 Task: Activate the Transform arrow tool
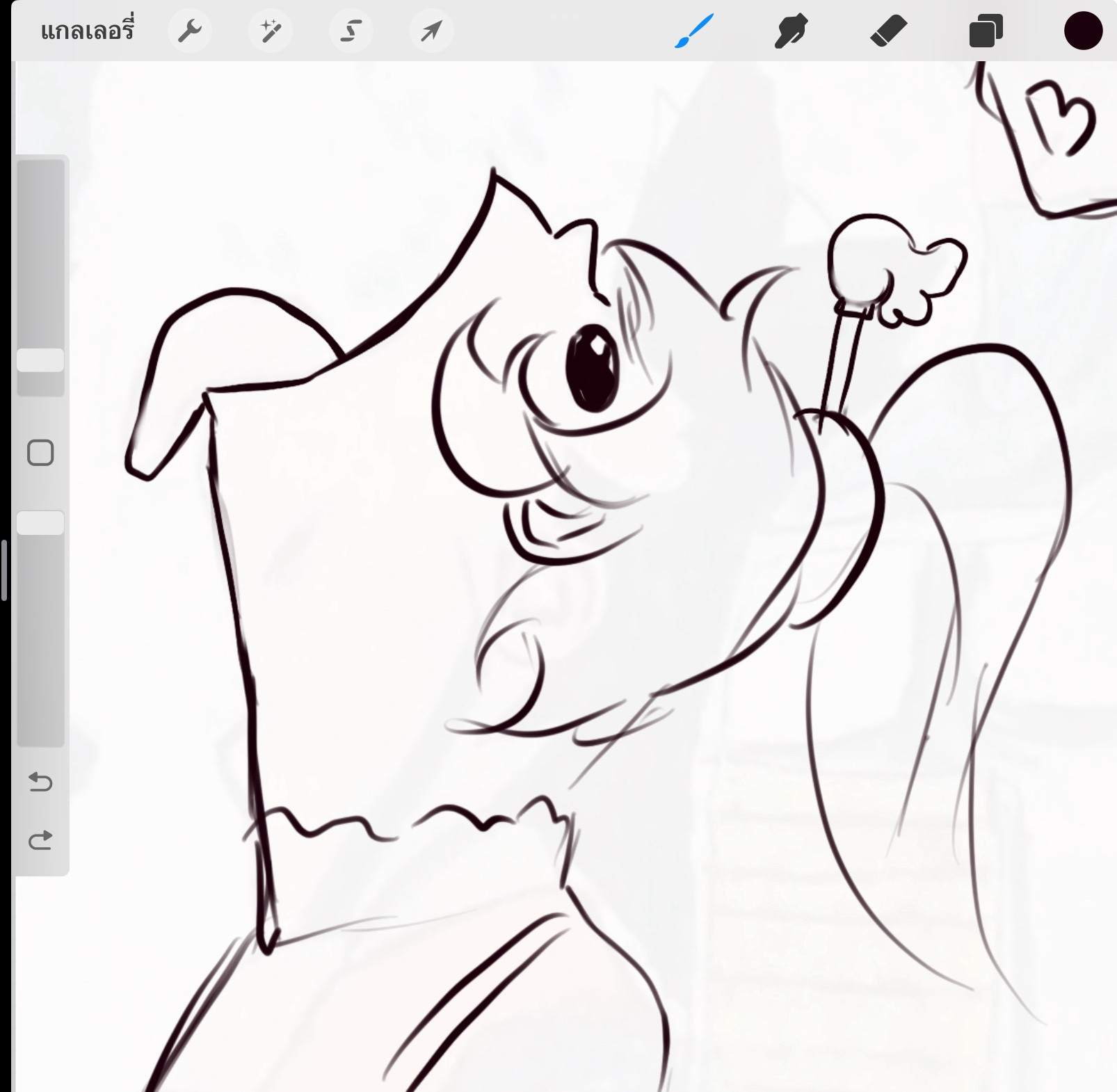pos(432,31)
